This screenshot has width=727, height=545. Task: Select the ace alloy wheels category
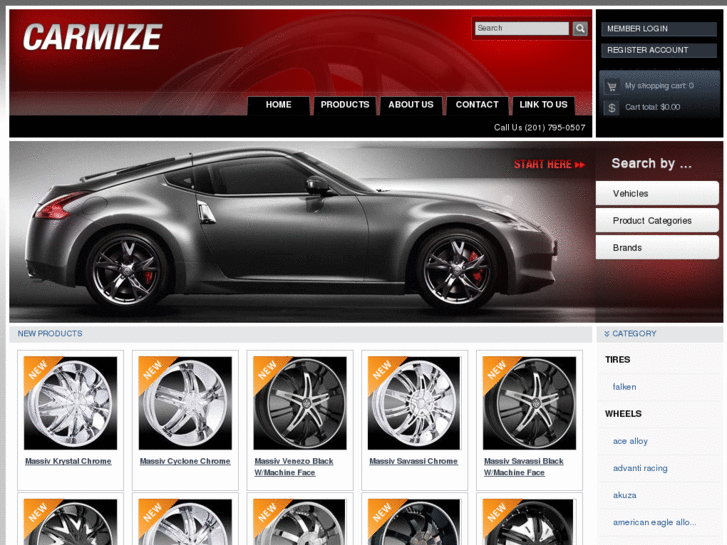pyautogui.click(x=630, y=441)
